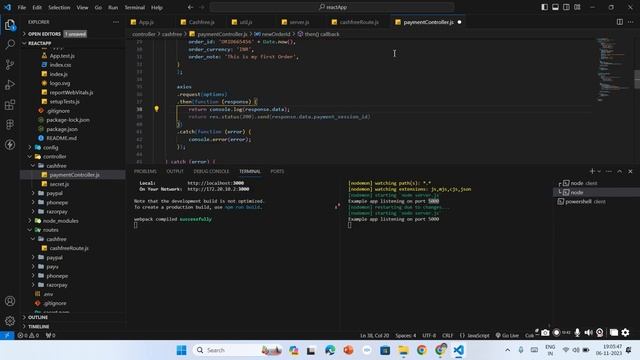Expand the Outline section

click(x=73, y=317)
